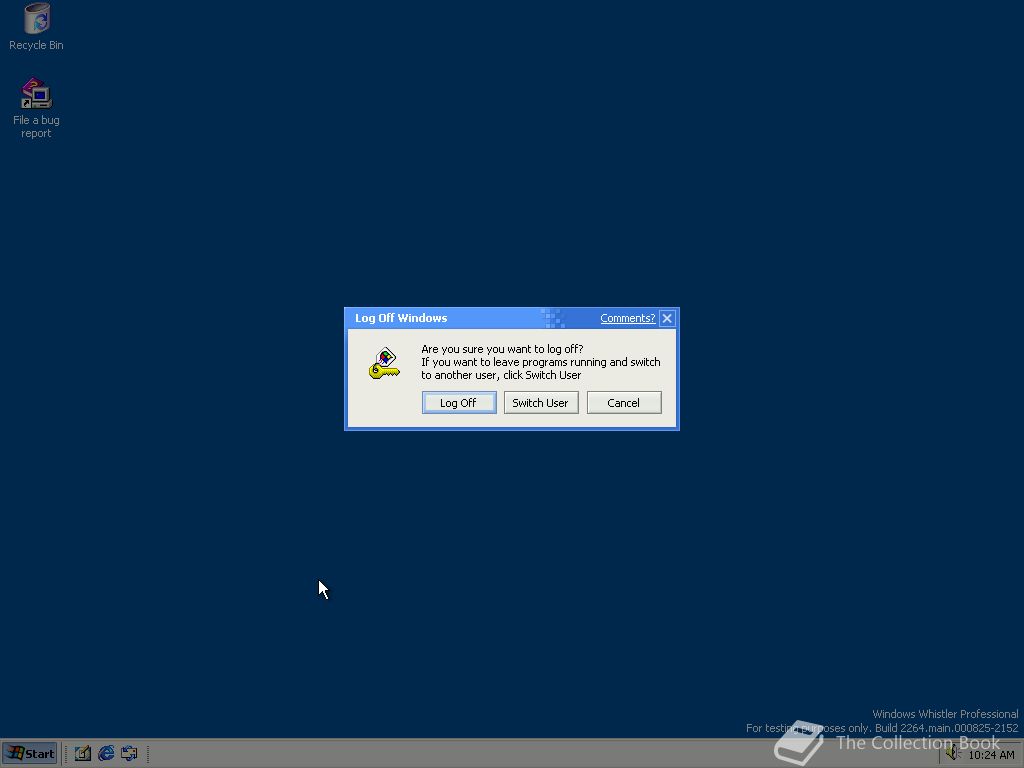Open the Recycle Bin desktop icon
1024x768 pixels.
point(37,27)
